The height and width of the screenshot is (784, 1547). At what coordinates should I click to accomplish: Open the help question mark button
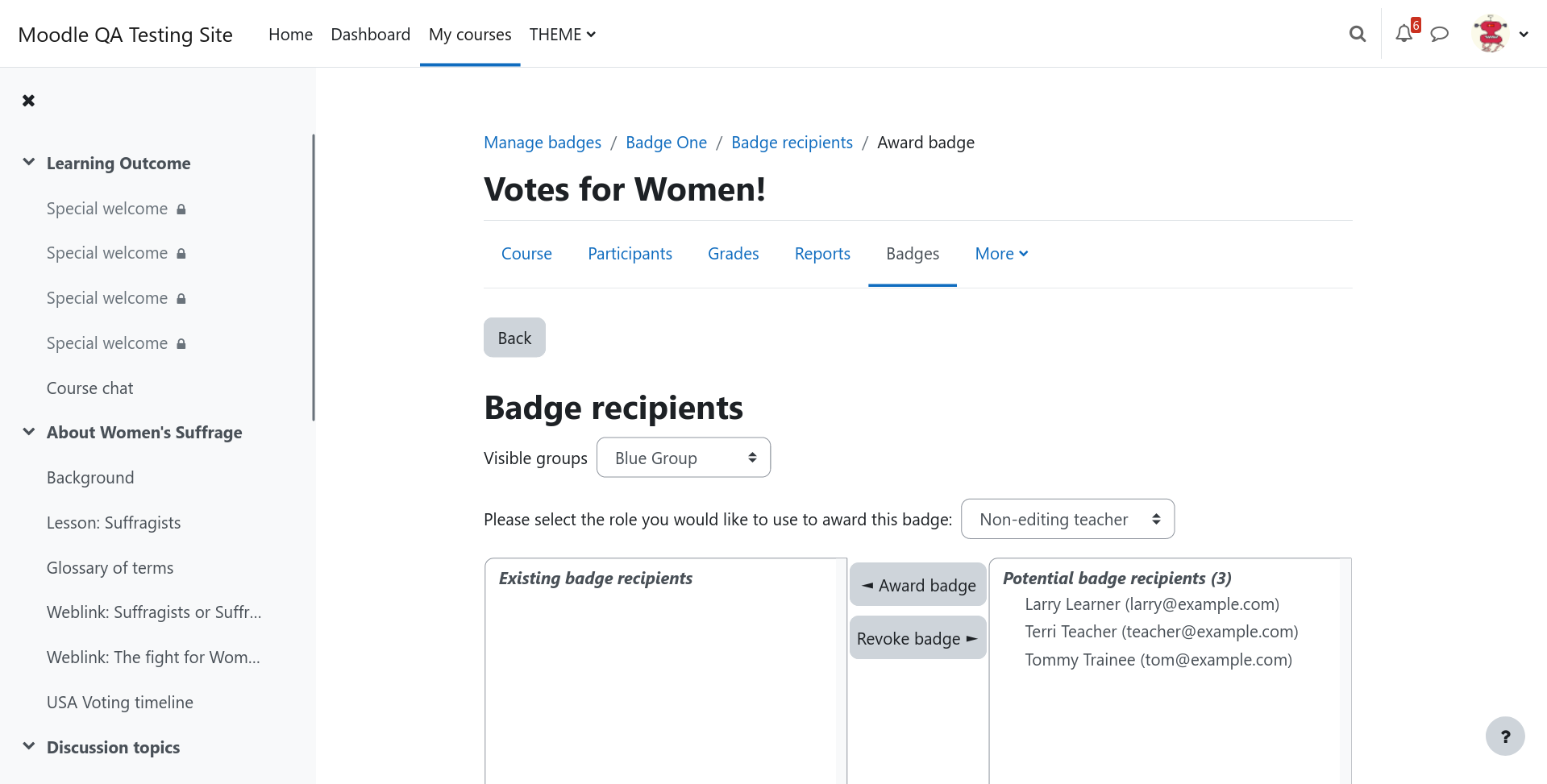click(x=1505, y=736)
